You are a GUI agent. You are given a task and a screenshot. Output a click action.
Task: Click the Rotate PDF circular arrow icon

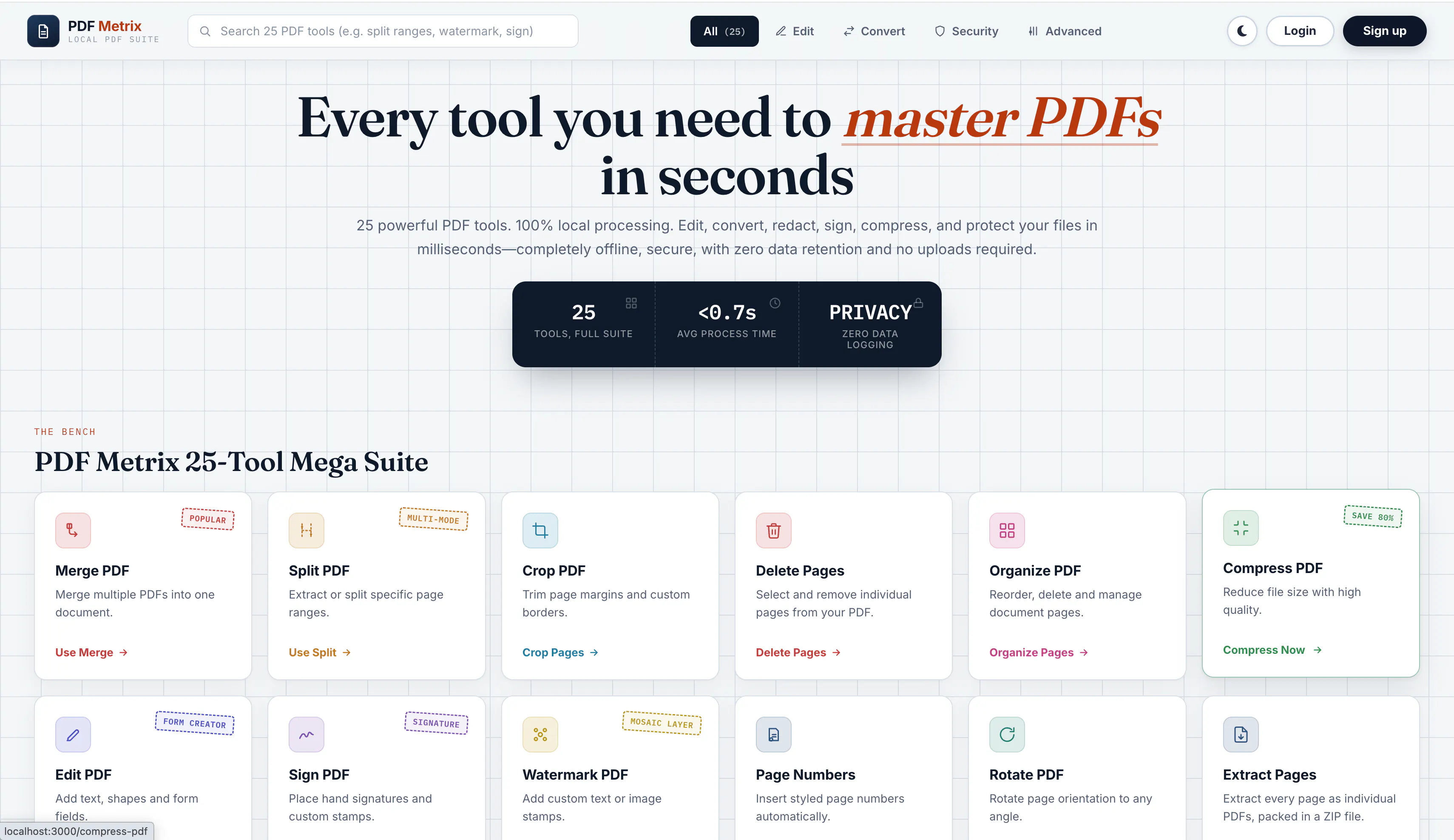click(x=1007, y=735)
